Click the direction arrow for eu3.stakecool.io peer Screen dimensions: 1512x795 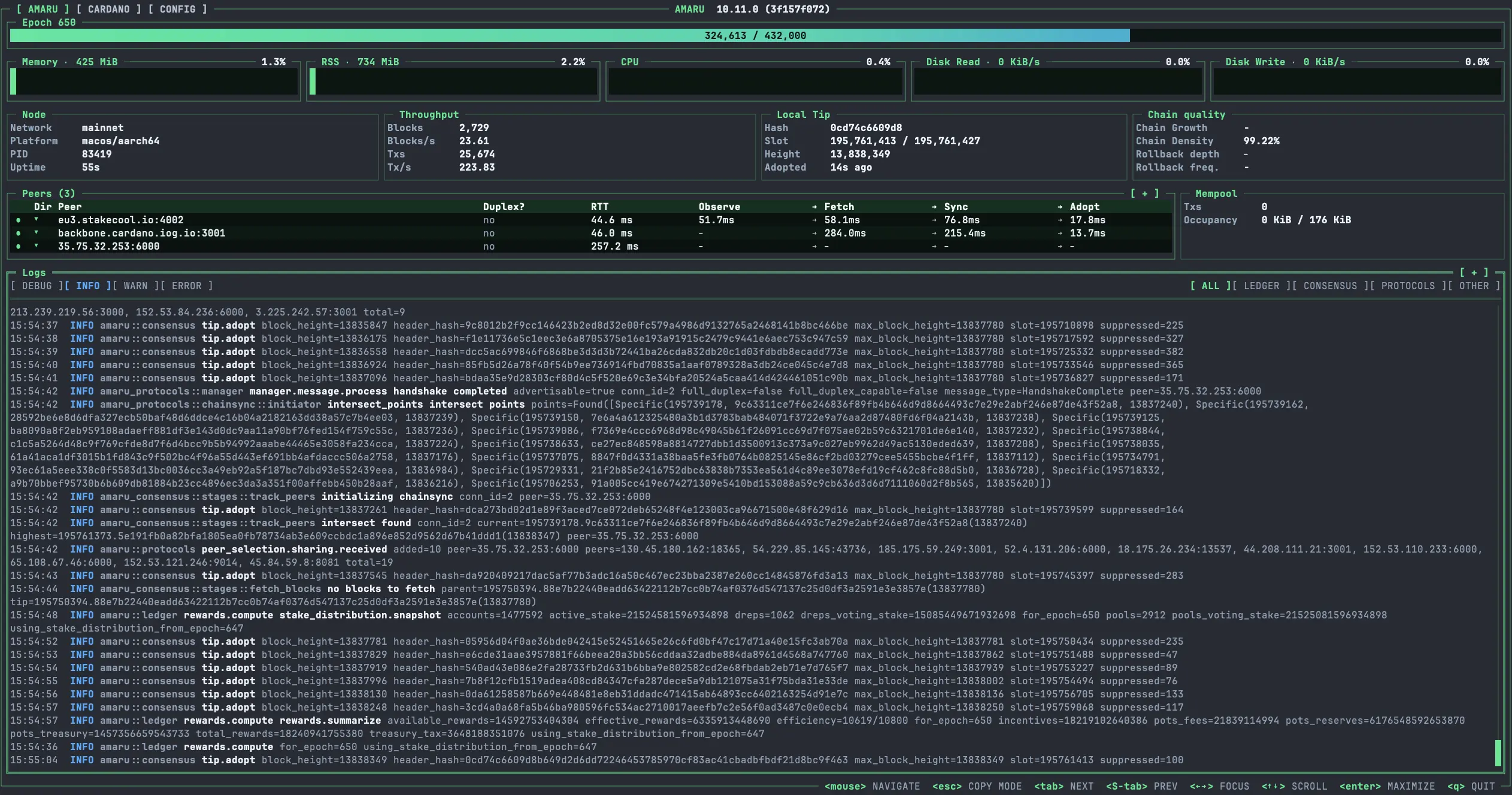[37, 219]
